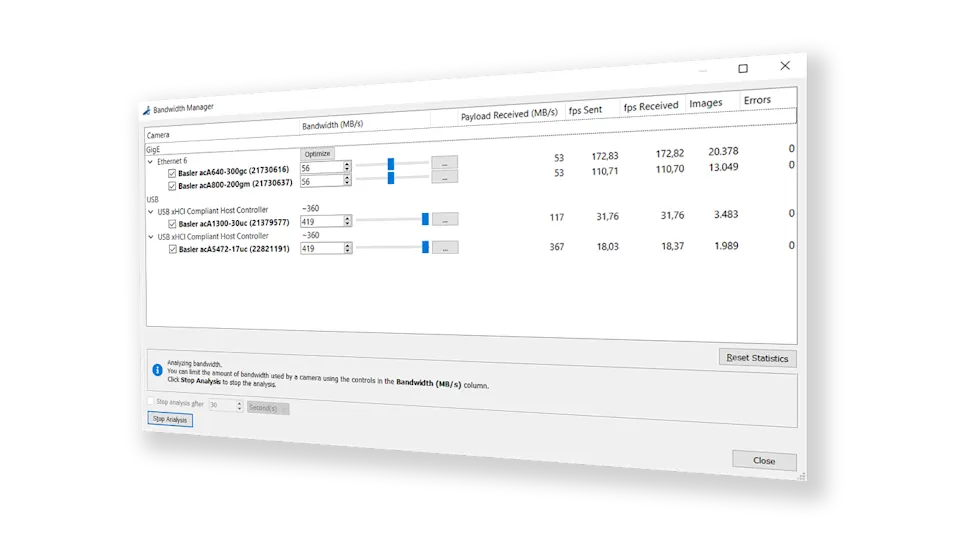Screen dimensions: 960x540
Task: Collapse the USB host controller above acA1300-30uc
Action: point(151,212)
